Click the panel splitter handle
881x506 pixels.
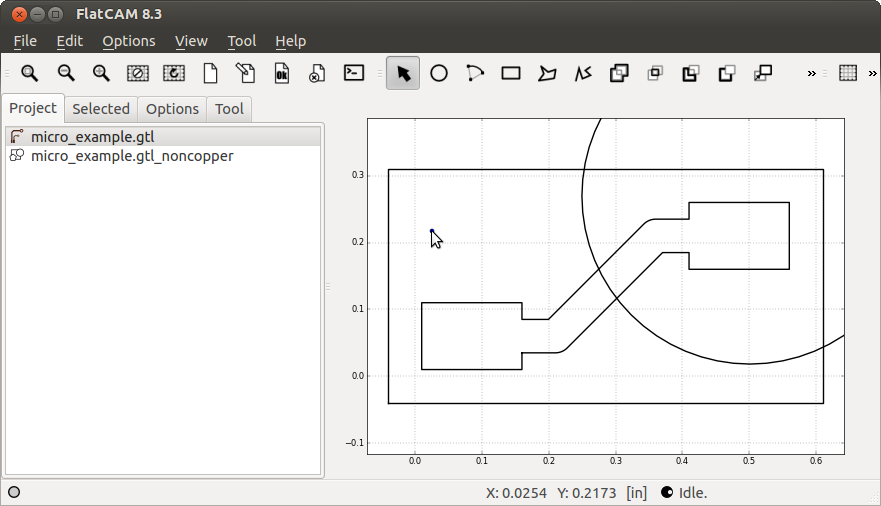point(327,287)
